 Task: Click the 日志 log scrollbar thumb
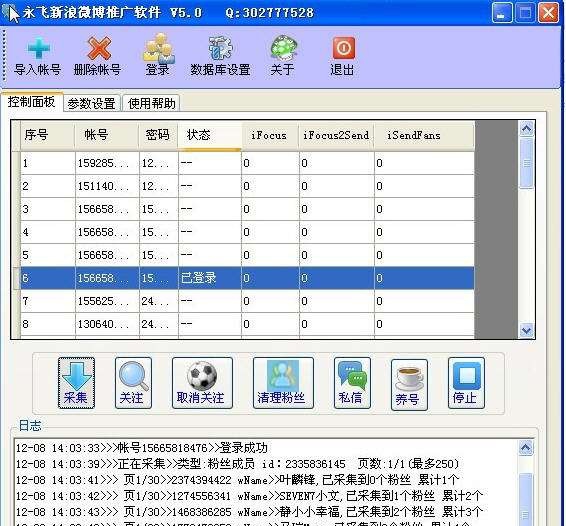[x=526, y=500]
